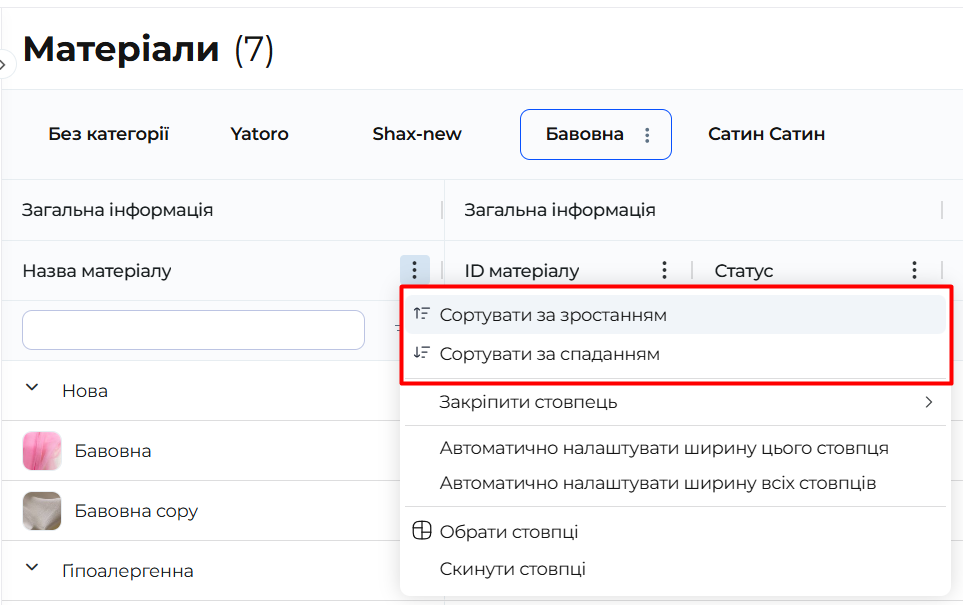Screen dimensions: 963x605
Task: Expand the Закріпити стовпець submenu arrow
Action: click(x=928, y=402)
